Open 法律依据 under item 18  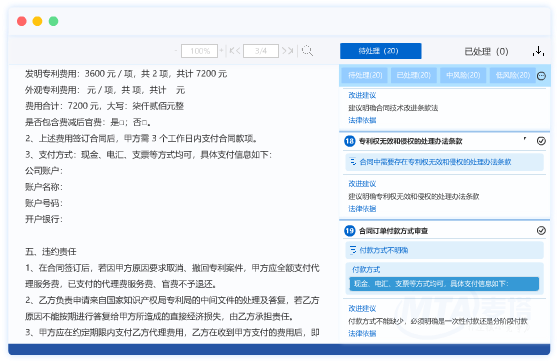click(362, 209)
